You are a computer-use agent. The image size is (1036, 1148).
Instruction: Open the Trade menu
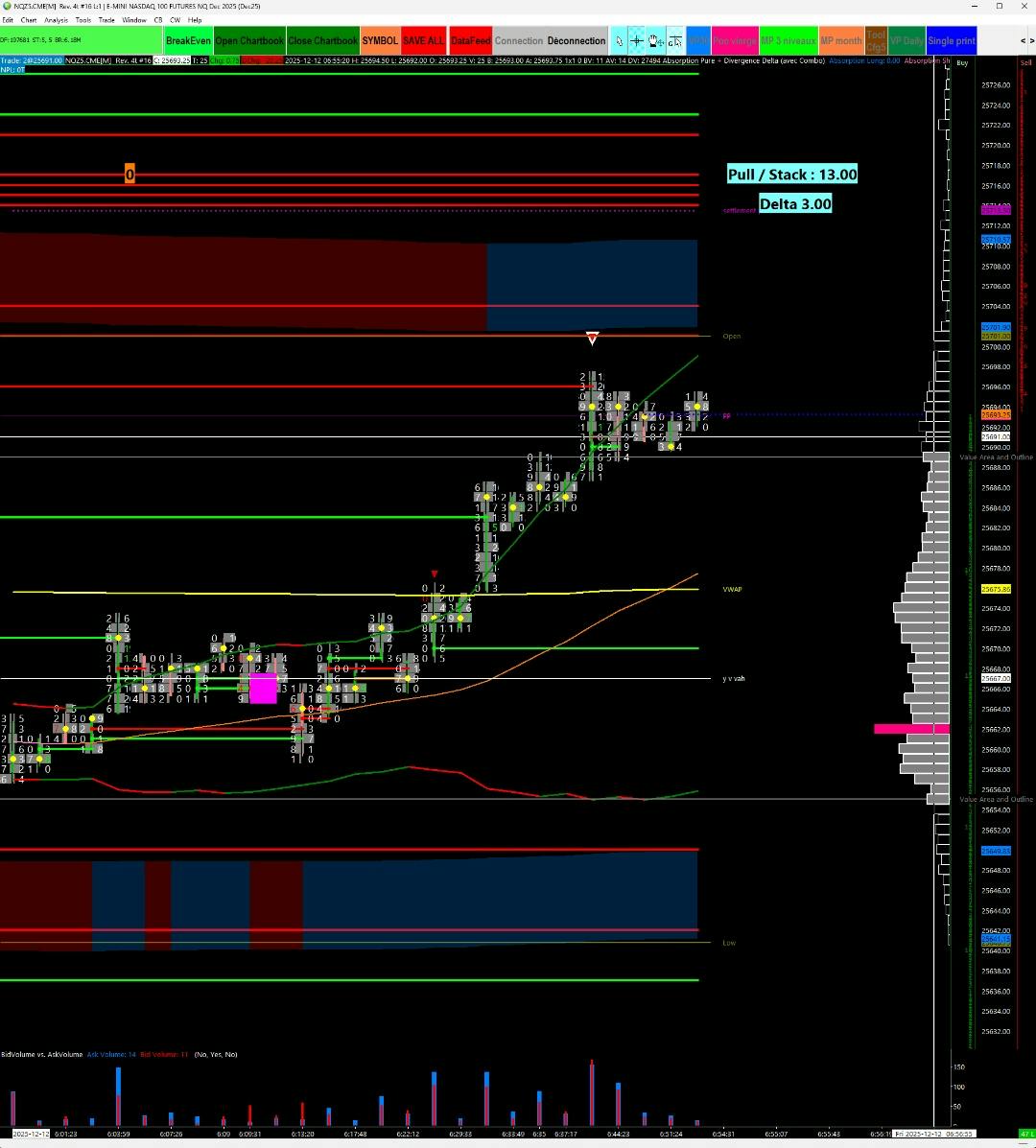[106, 19]
